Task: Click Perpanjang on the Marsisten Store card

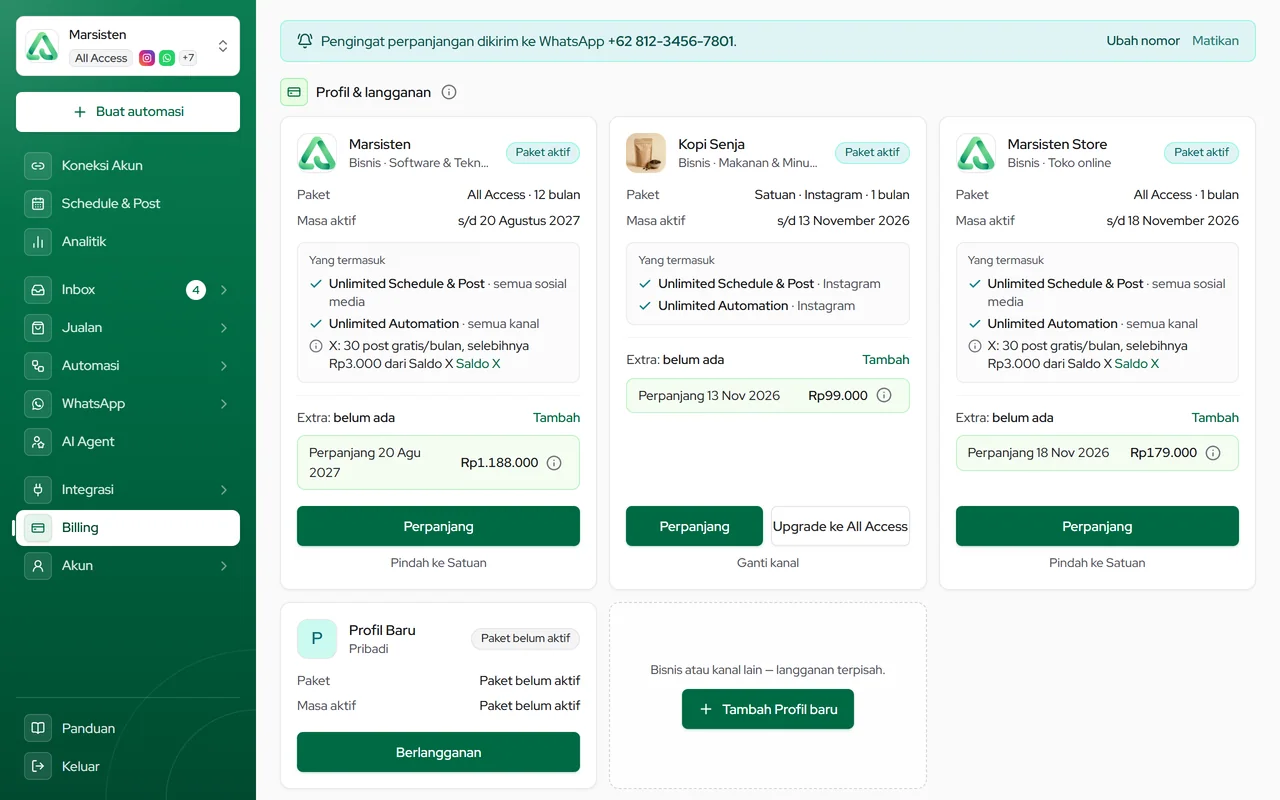Action: pos(1097,526)
